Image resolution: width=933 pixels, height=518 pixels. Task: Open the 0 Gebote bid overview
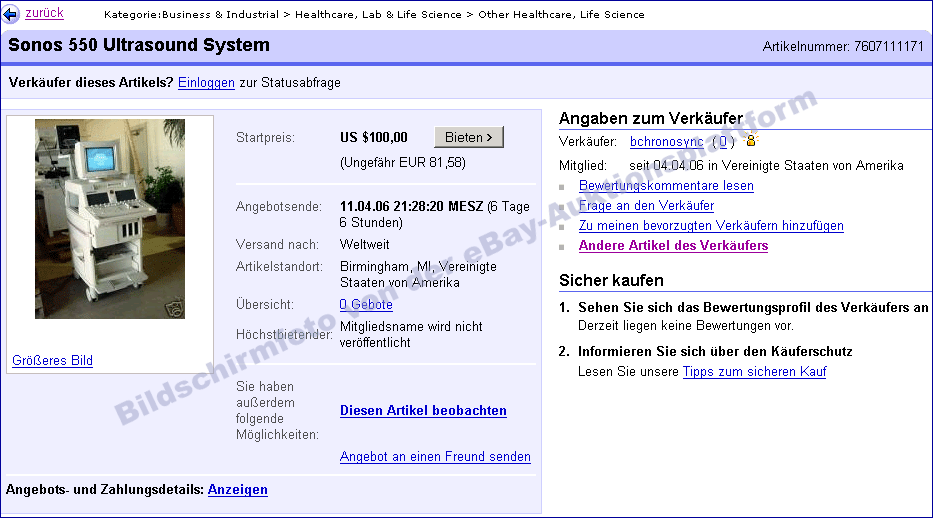pos(366,304)
